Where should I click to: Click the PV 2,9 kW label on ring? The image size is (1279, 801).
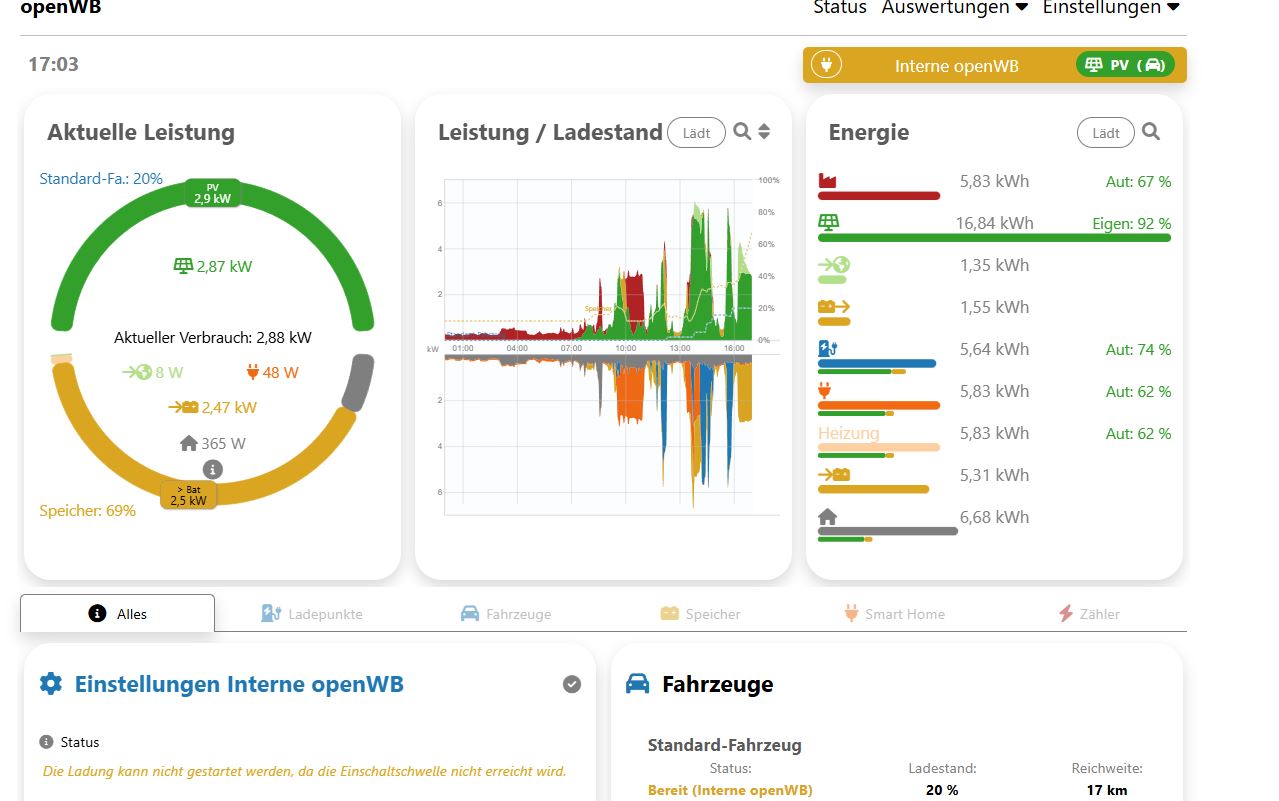point(212,193)
